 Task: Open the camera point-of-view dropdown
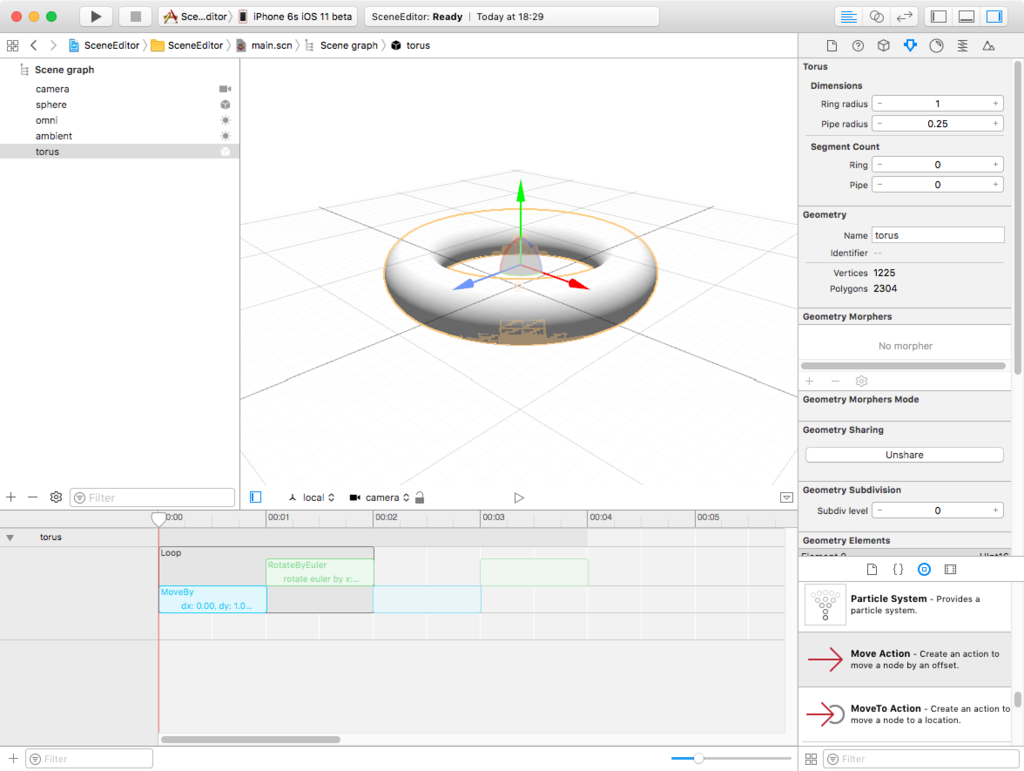coord(379,497)
